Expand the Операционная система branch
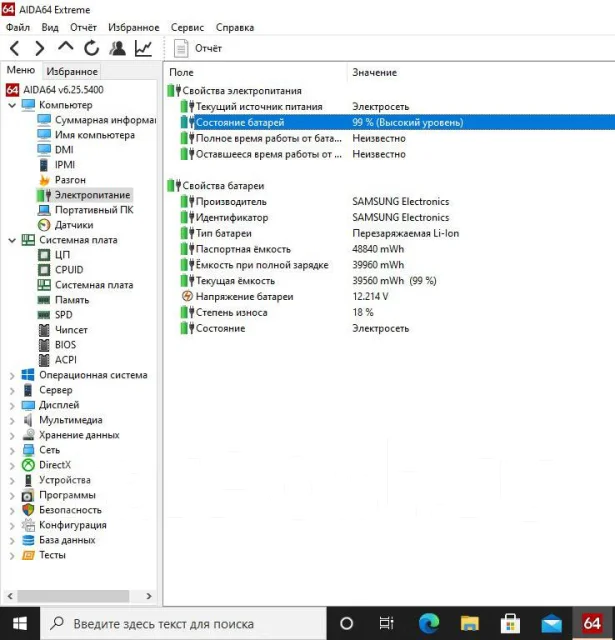 (12, 376)
